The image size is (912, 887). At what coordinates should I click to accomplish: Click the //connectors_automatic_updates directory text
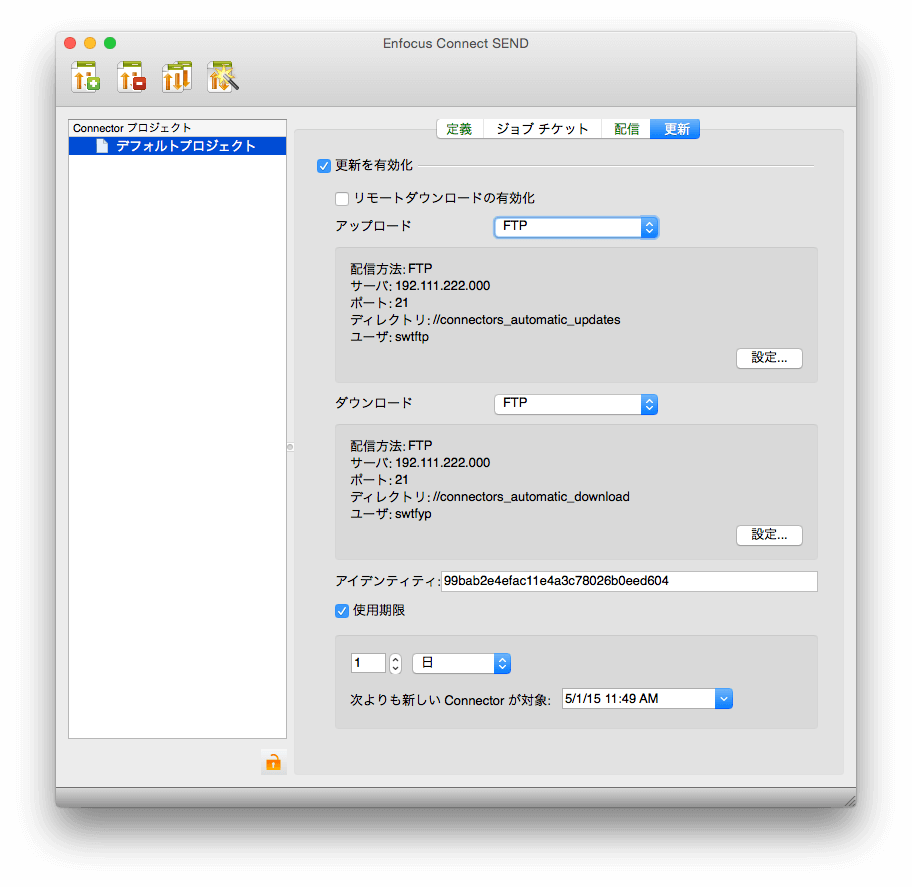526,320
